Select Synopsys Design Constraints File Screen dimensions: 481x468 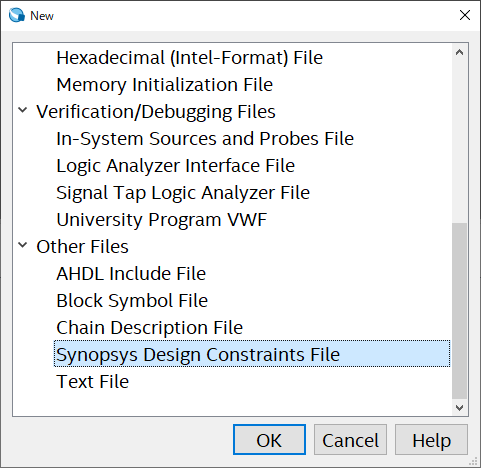click(252, 354)
